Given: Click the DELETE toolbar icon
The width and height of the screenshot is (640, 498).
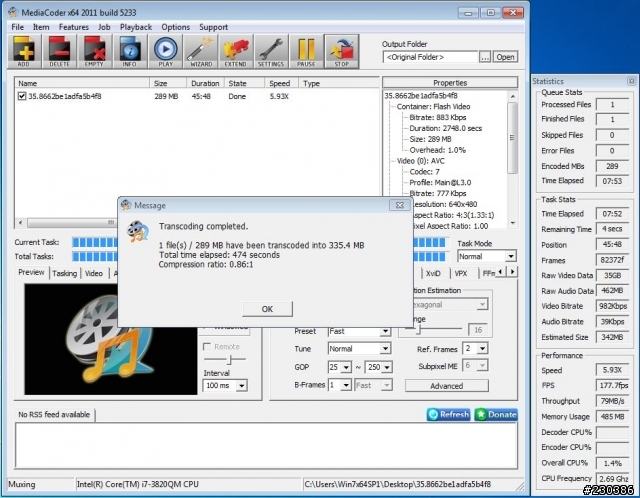Looking at the screenshot, I should click(x=60, y=51).
